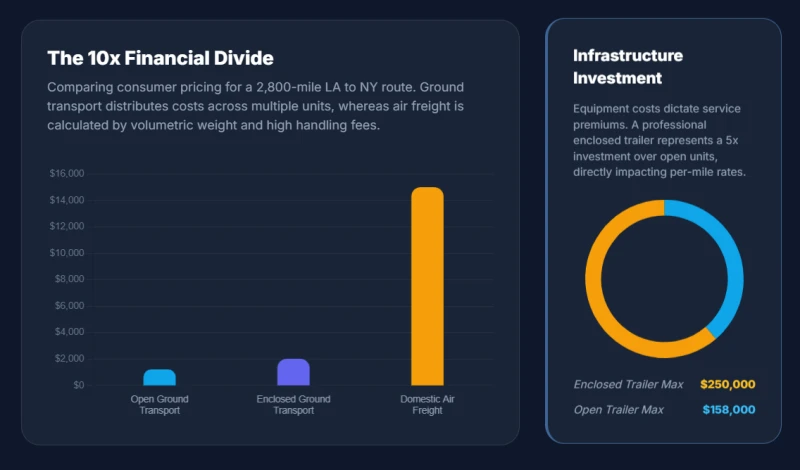Click the Enclosed Ground Transport purple bar
800x470 pixels.
(x=293, y=372)
